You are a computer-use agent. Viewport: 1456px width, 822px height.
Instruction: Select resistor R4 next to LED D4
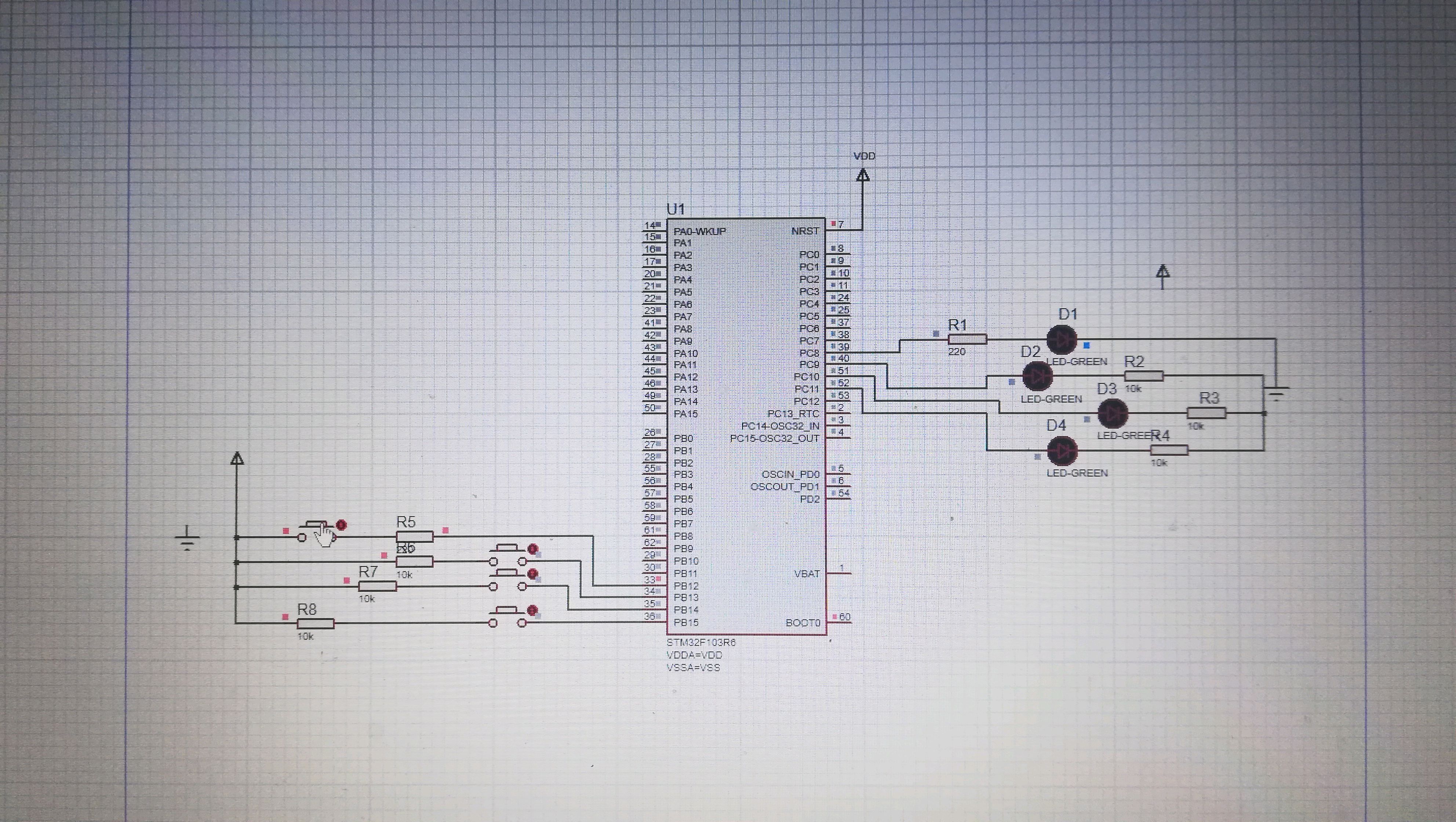[1169, 450]
